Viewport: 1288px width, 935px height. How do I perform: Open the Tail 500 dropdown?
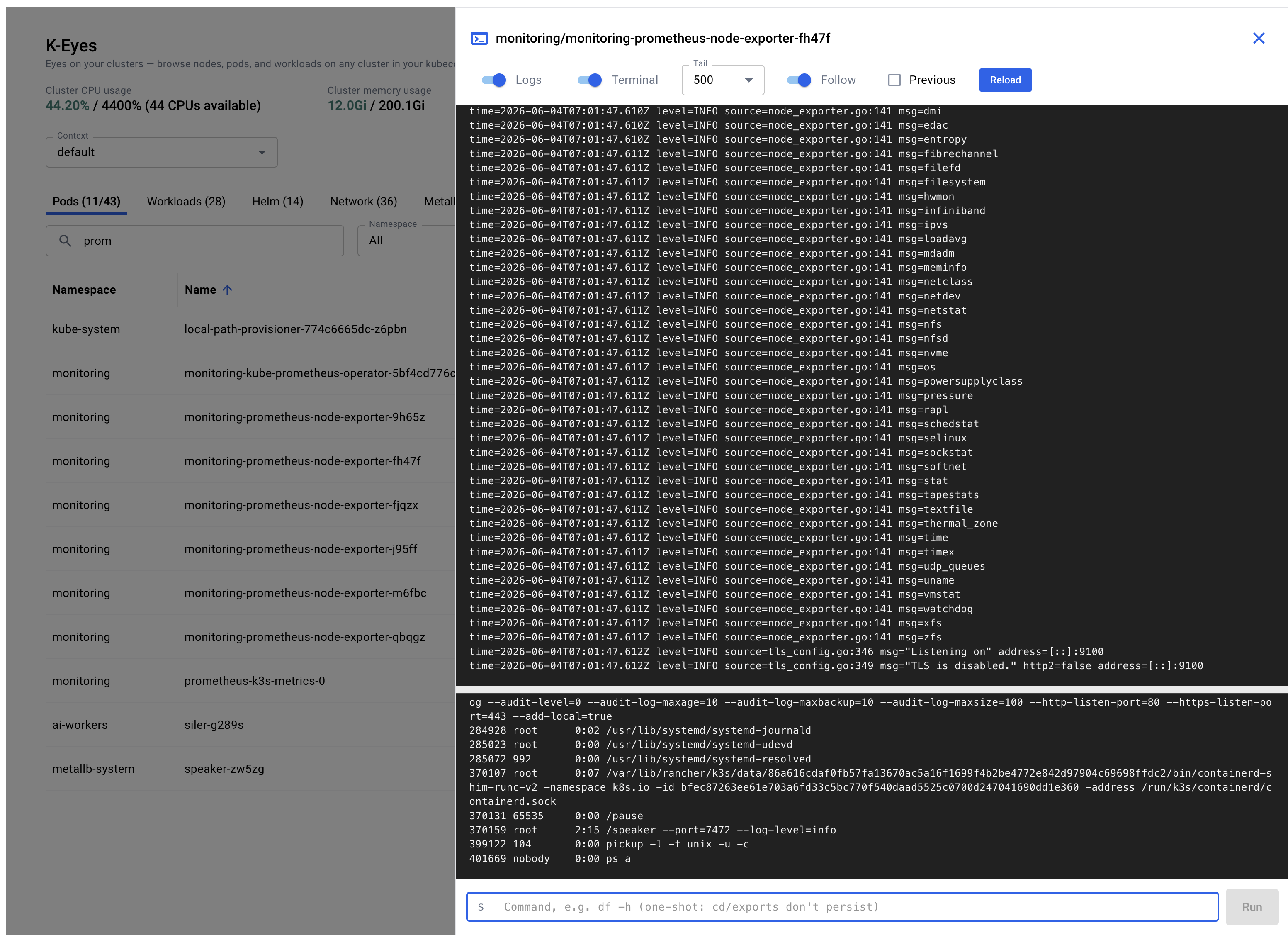click(722, 80)
